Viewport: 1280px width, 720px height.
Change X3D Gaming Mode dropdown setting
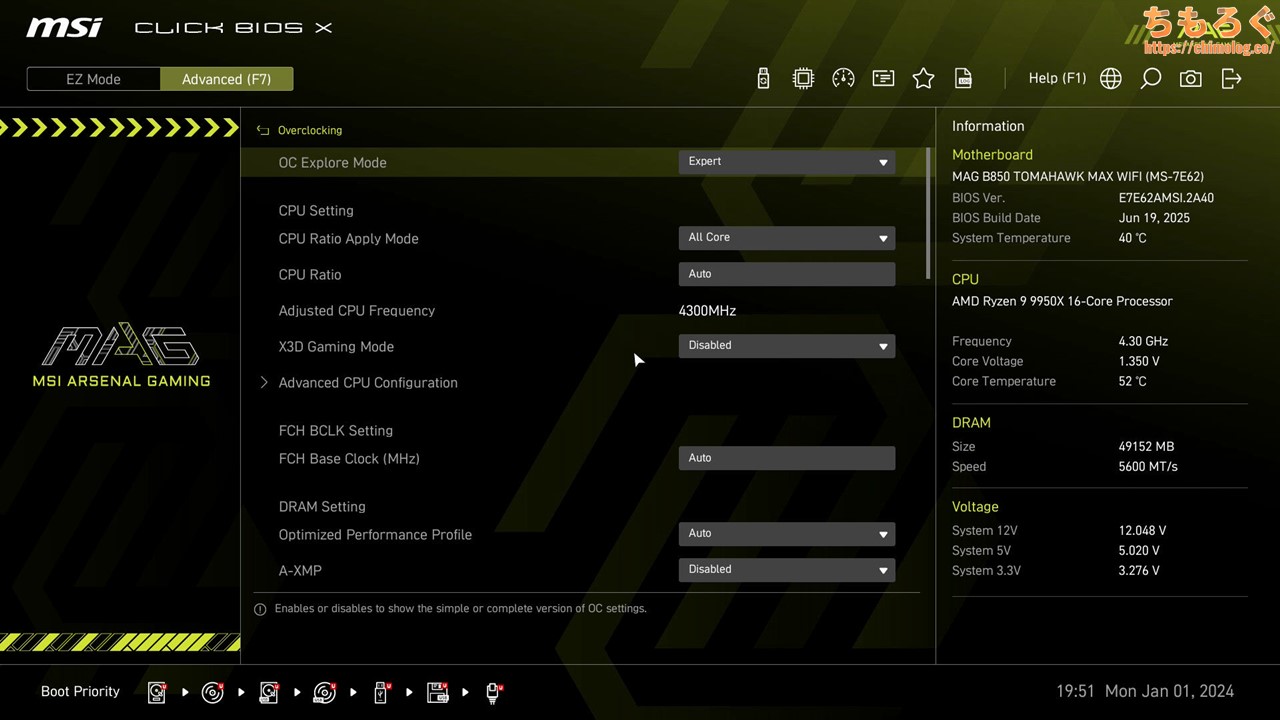click(x=786, y=346)
